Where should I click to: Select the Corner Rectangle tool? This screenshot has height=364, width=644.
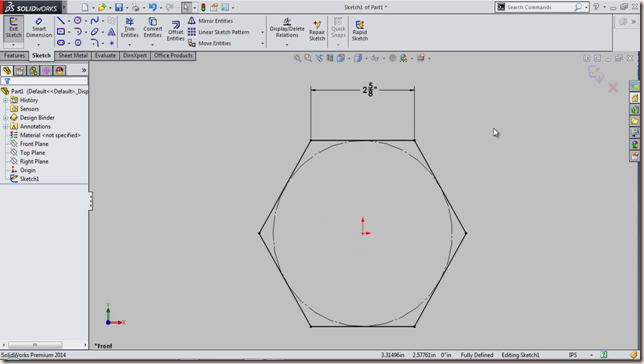(61, 32)
